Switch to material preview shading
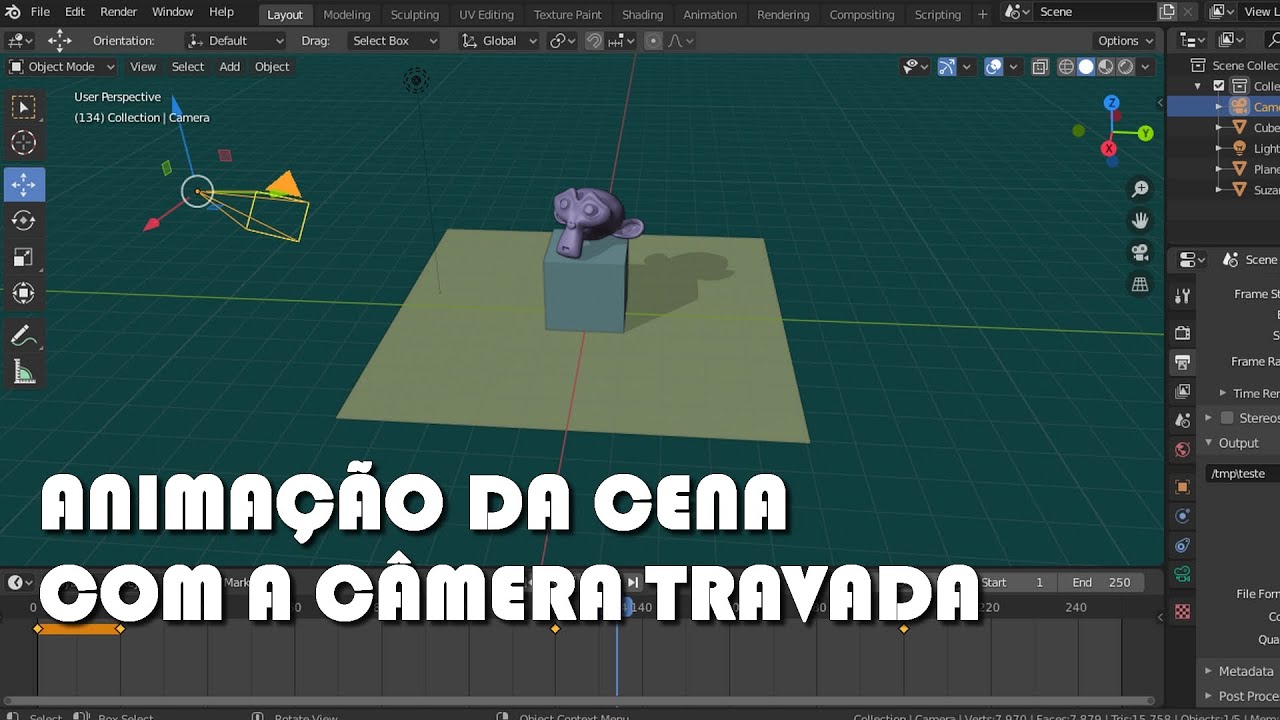This screenshot has height=720, width=1280. pos(1106,67)
